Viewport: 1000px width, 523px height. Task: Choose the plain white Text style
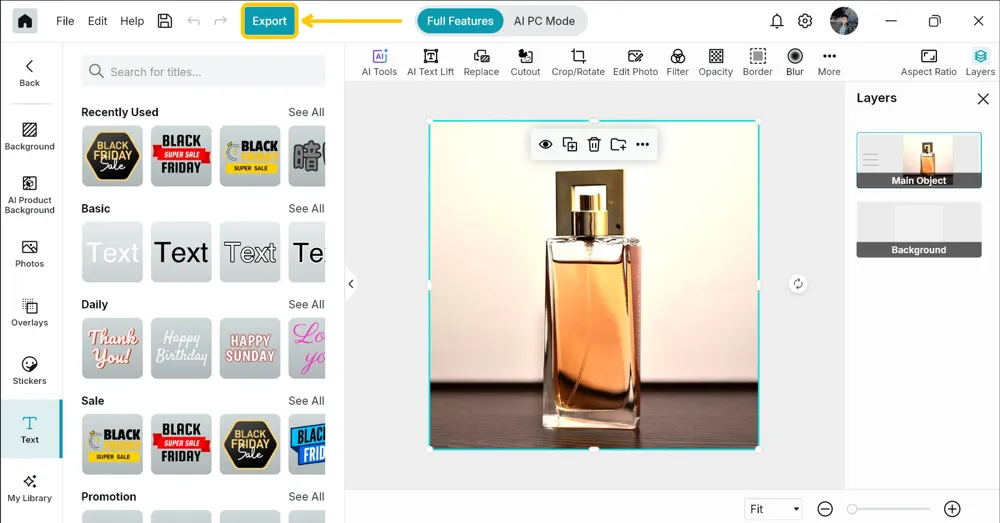112,252
